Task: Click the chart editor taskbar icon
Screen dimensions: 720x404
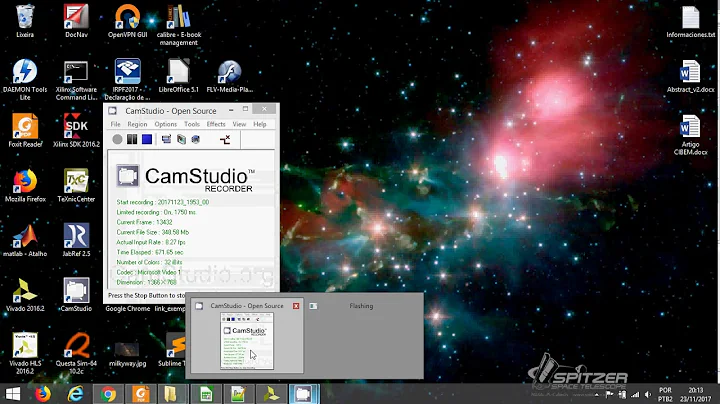Action: (x=238, y=394)
